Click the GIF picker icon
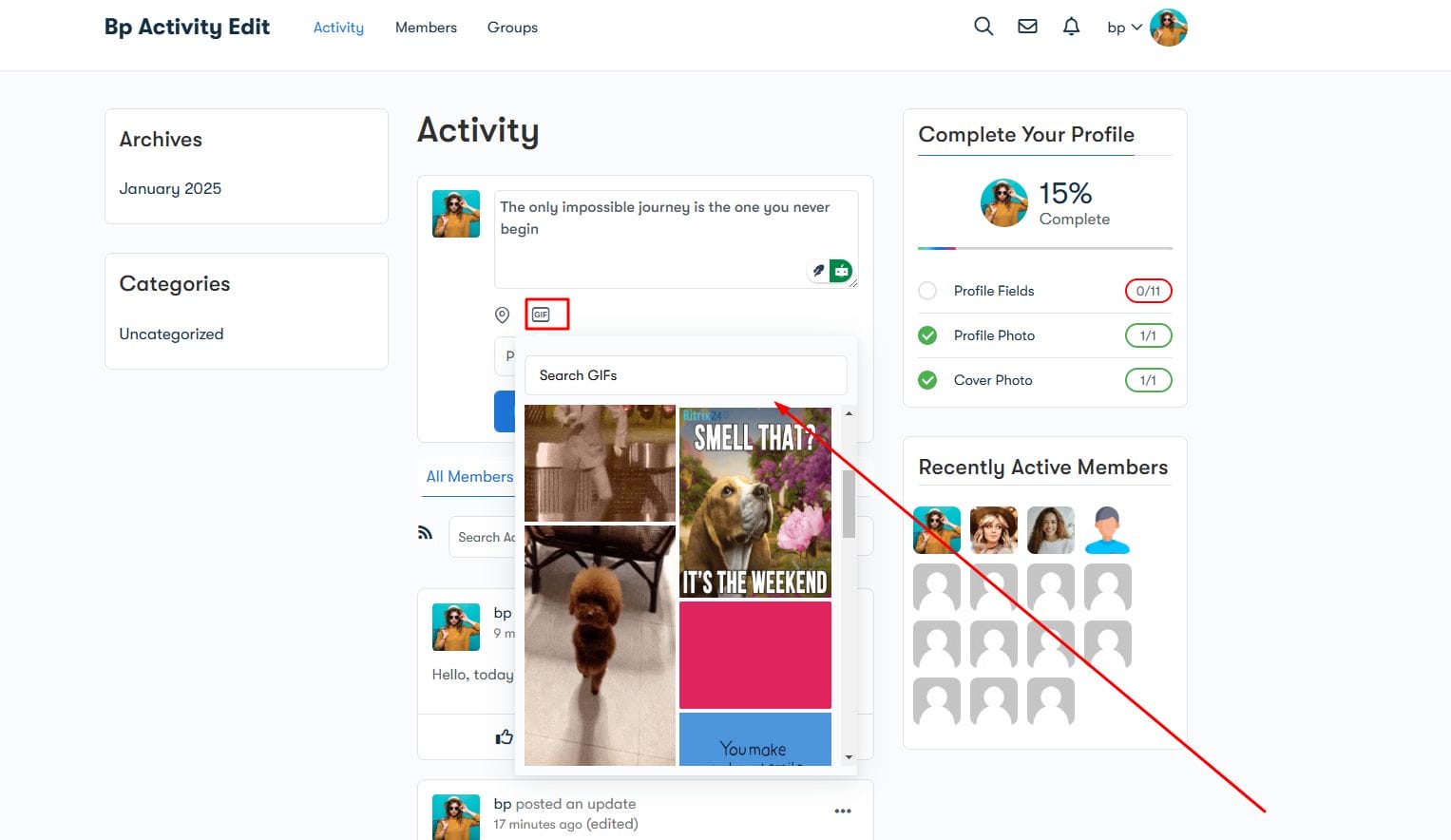The image size is (1451, 840). pos(542,315)
